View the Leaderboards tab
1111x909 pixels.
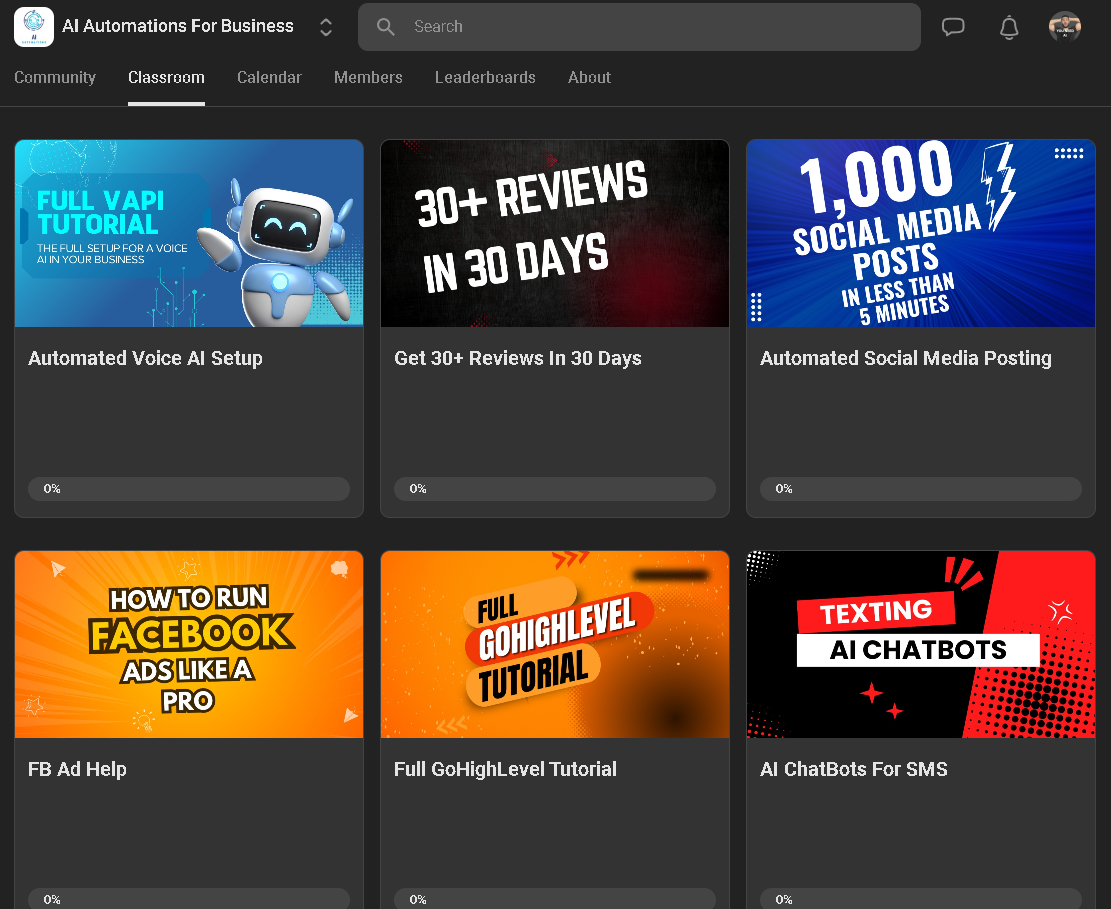[x=485, y=77]
